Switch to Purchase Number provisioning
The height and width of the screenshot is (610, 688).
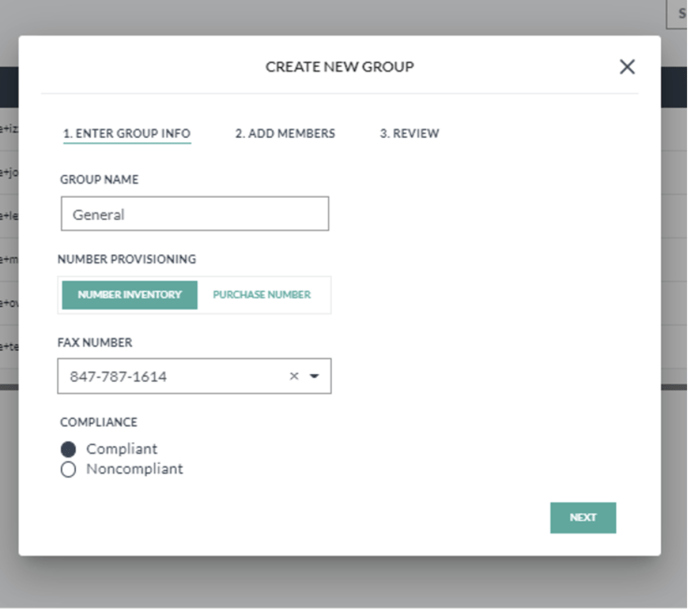[x=262, y=295]
